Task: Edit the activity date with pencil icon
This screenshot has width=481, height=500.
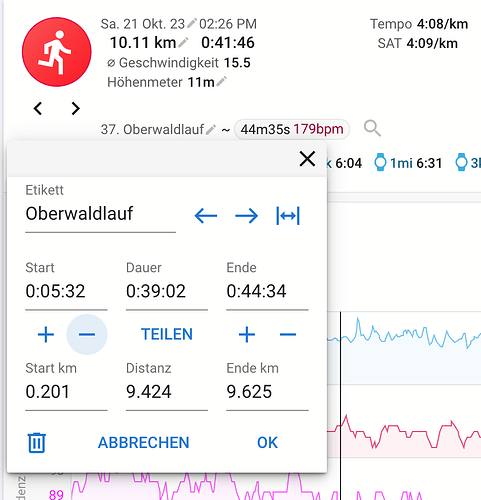Action: pyautogui.click(x=192, y=23)
